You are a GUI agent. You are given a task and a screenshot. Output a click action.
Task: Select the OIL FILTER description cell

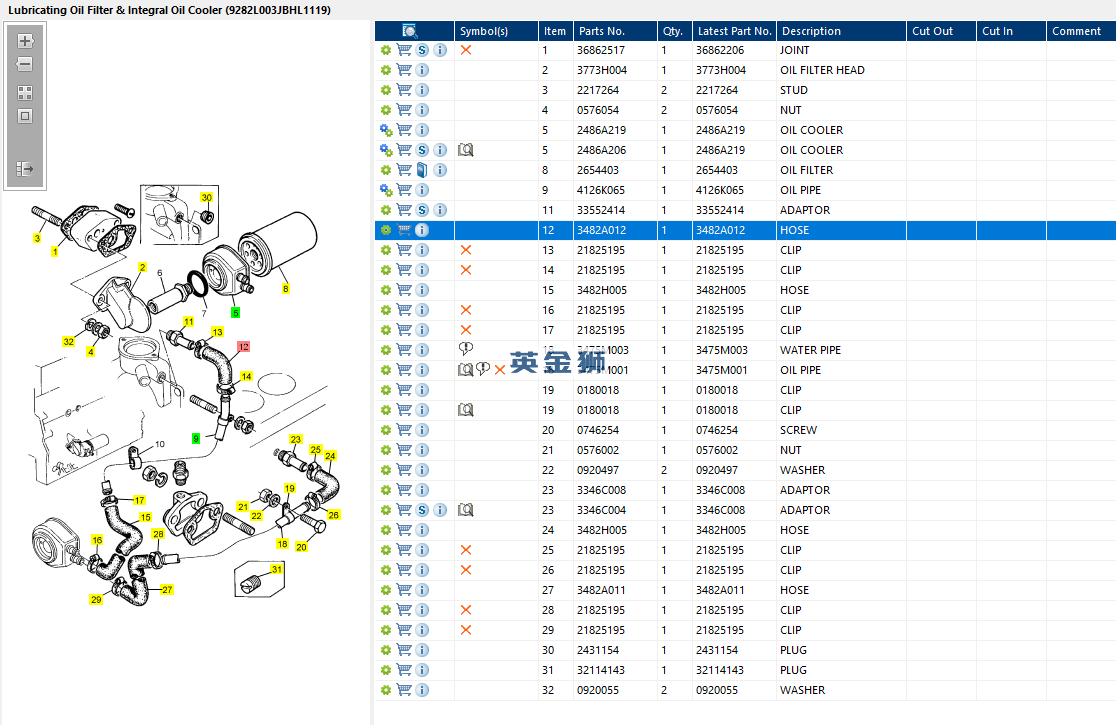[806, 170]
